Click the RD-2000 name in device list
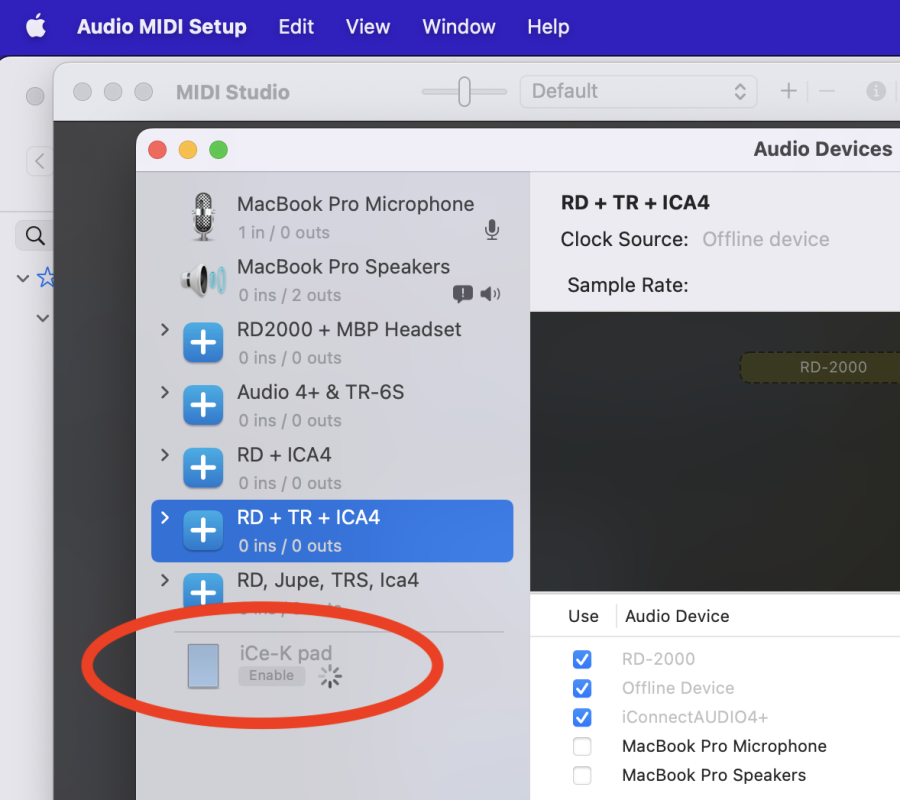The image size is (900, 800). coord(658,659)
